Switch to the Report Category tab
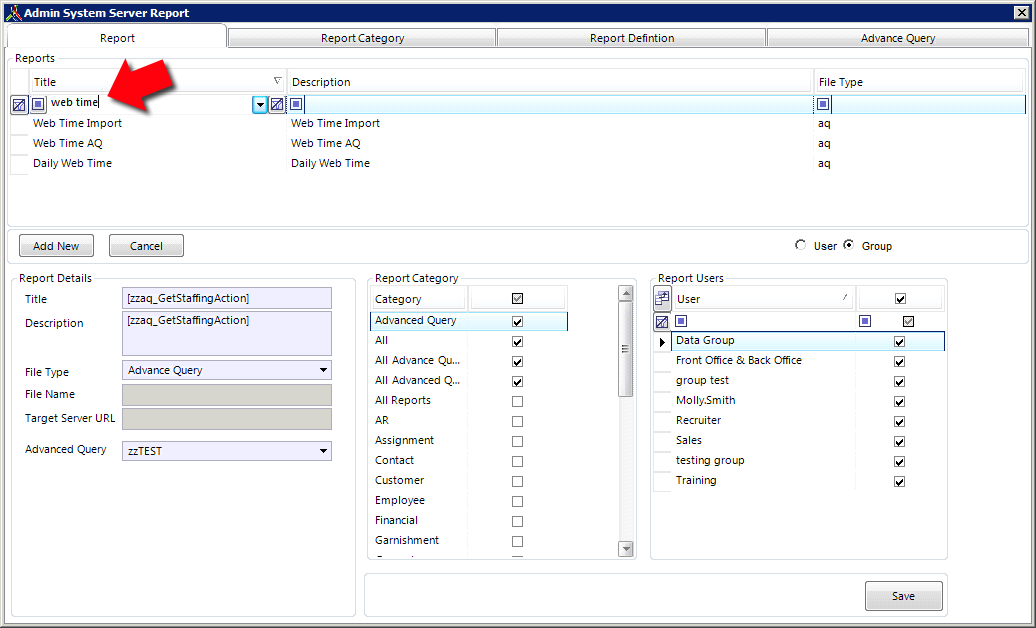1036x628 pixels. 362,38
